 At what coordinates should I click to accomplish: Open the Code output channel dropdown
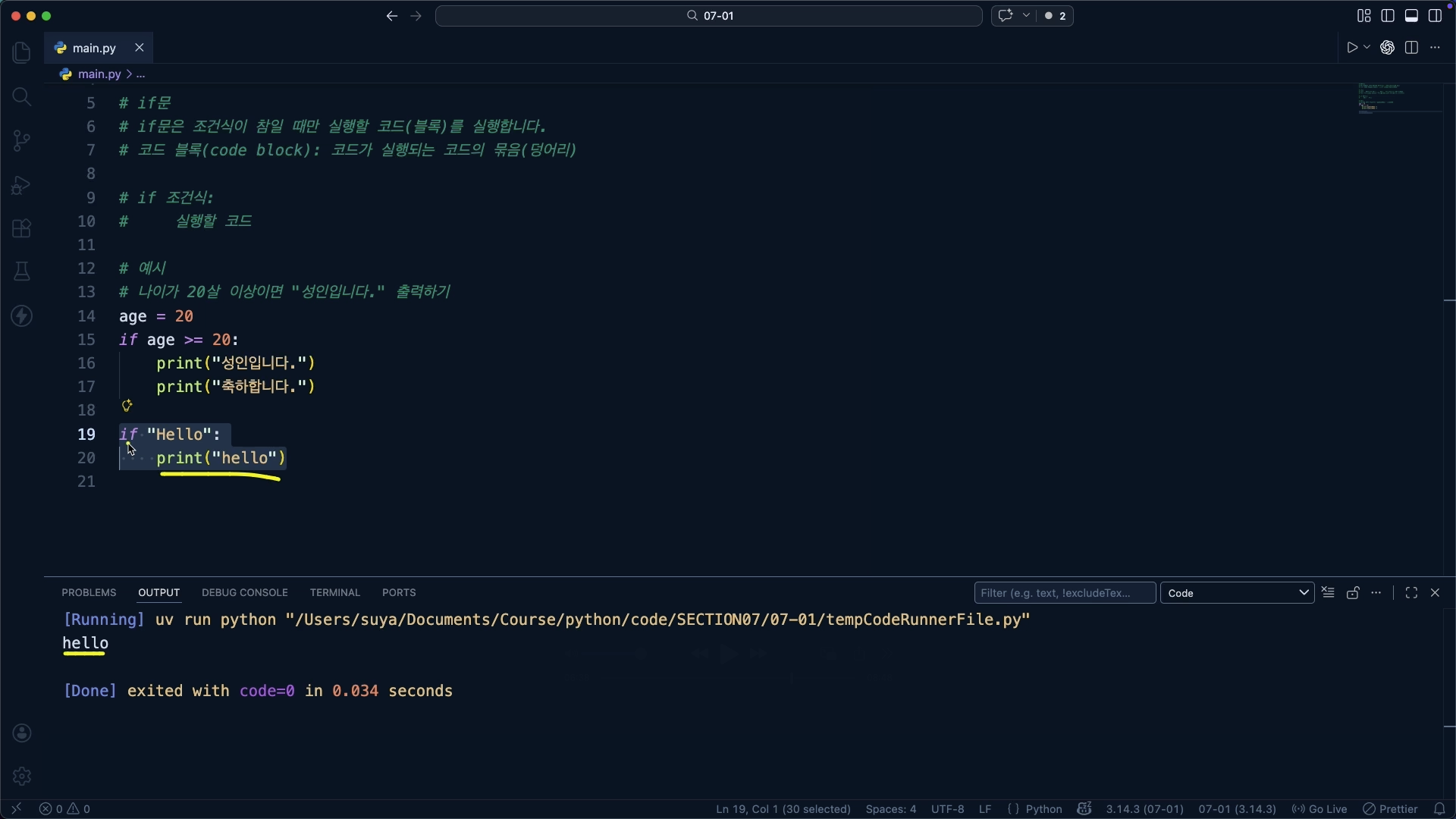[1237, 593]
